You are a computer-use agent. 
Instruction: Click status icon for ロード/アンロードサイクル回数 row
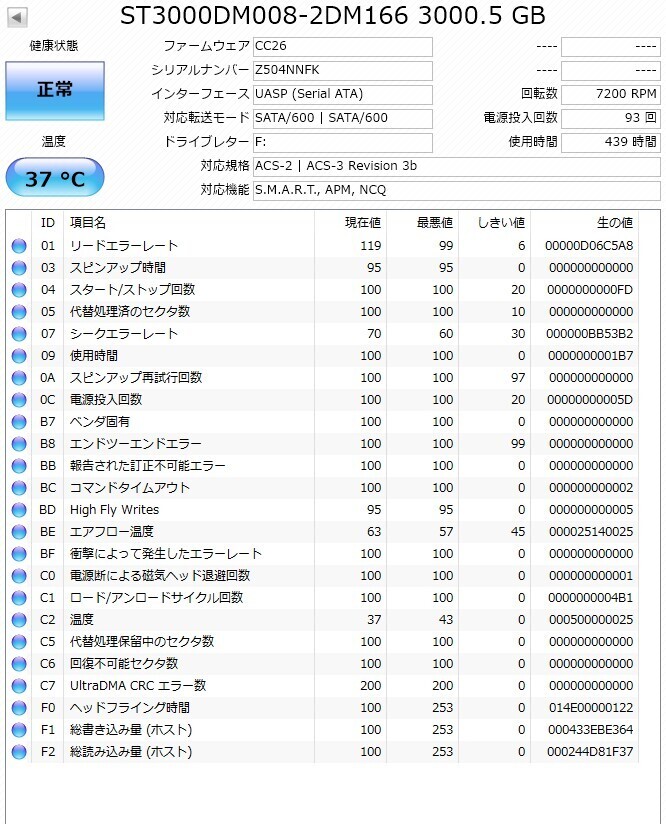tap(19, 598)
